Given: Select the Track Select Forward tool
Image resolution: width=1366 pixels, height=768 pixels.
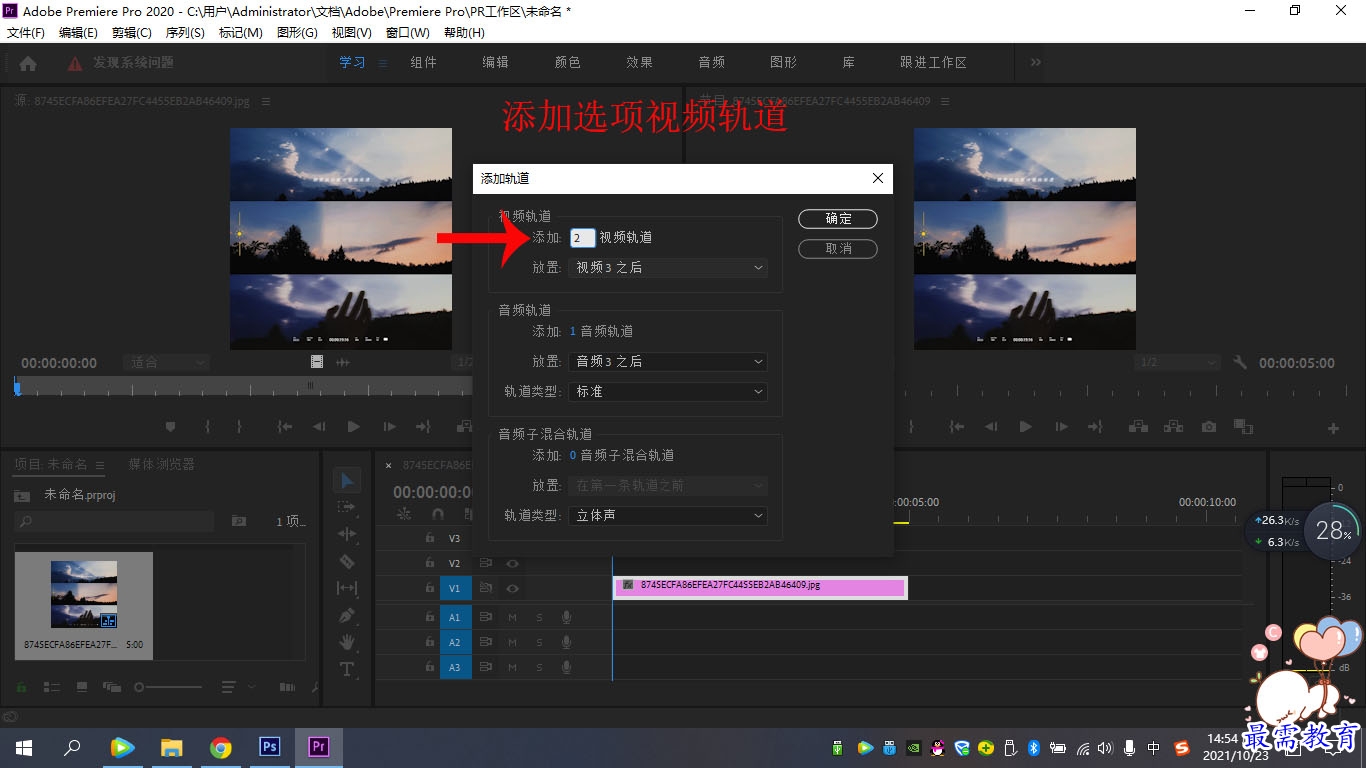Looking at the screenshot, I should point(347,508).
